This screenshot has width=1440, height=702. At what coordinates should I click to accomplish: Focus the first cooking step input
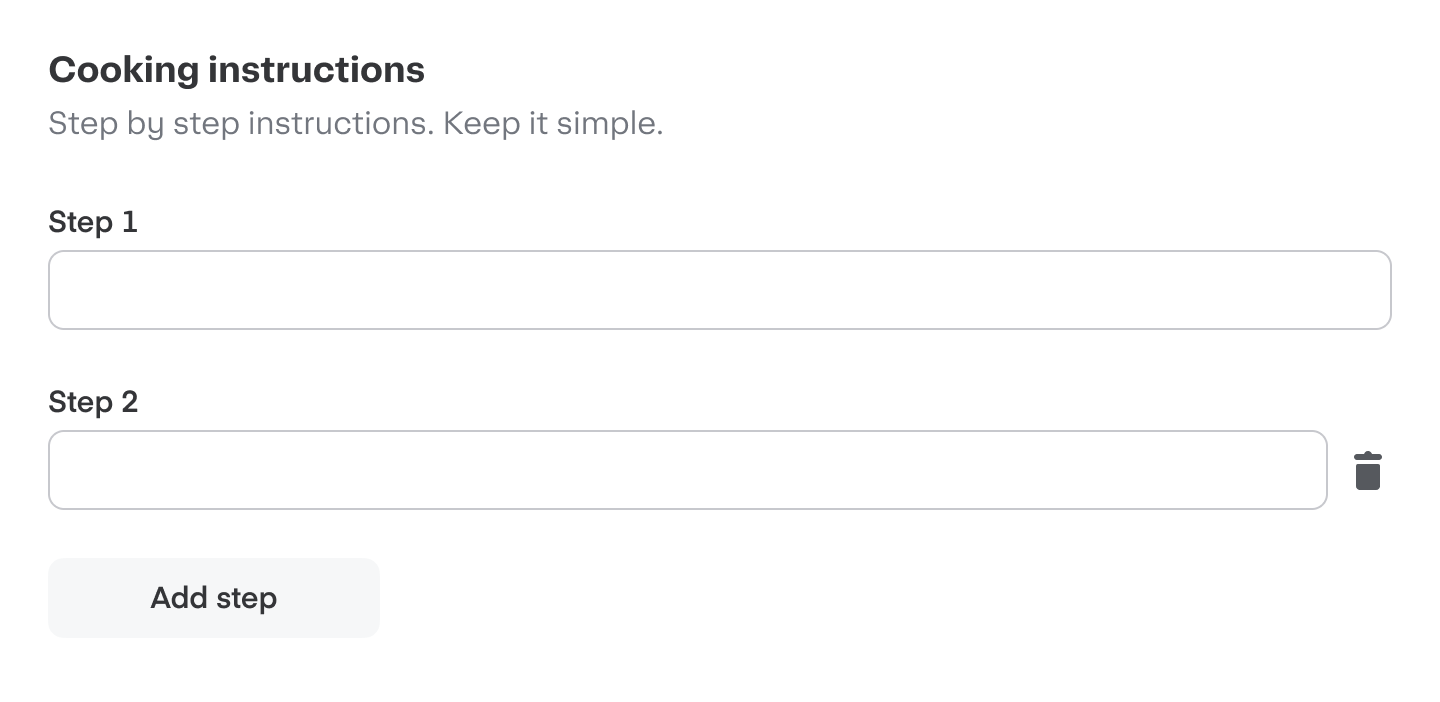pos(719,290)
